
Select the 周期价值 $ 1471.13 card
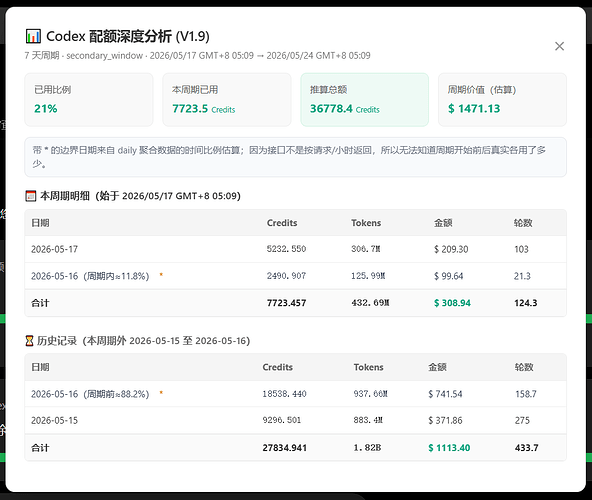coord(502,100)
